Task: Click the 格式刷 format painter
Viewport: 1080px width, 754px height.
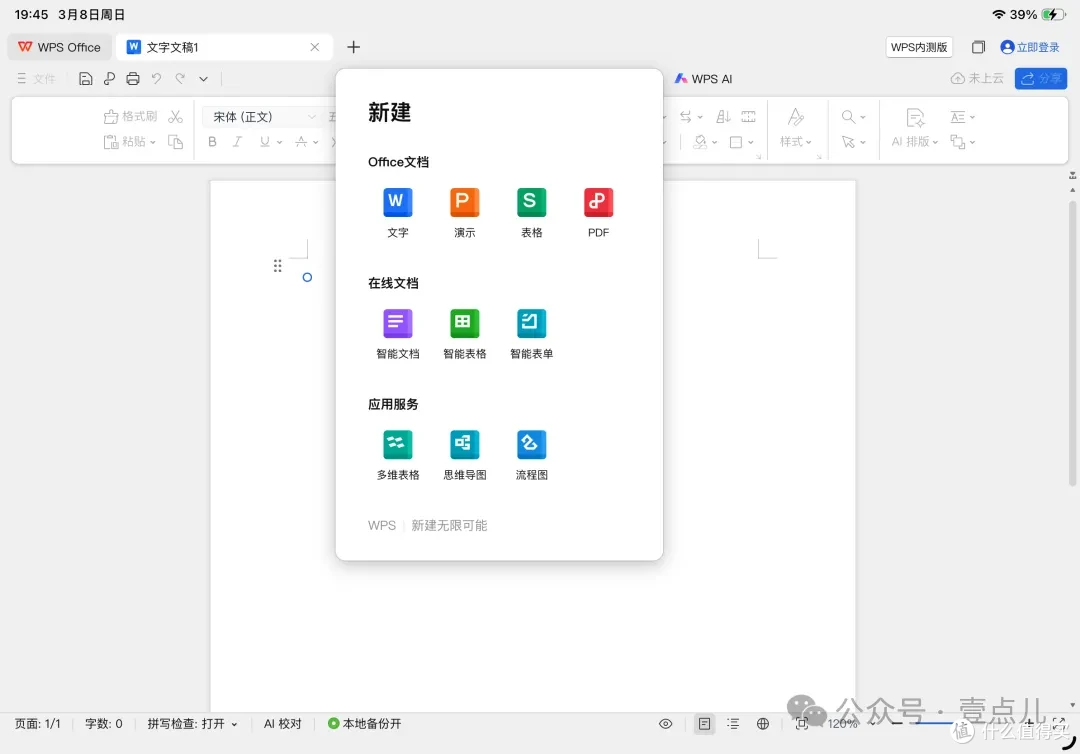Action: (x=130, y=116)
